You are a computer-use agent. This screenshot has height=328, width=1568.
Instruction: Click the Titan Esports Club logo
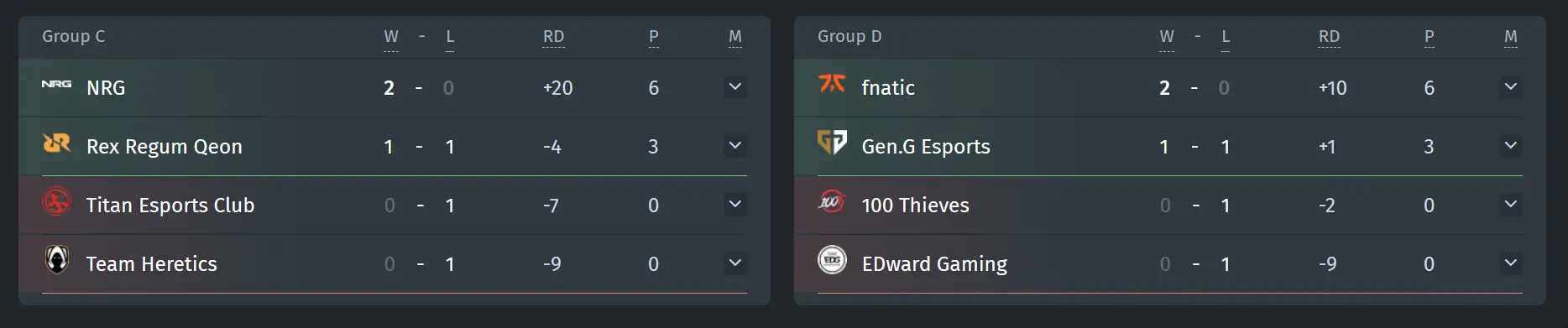pos(56,202)
